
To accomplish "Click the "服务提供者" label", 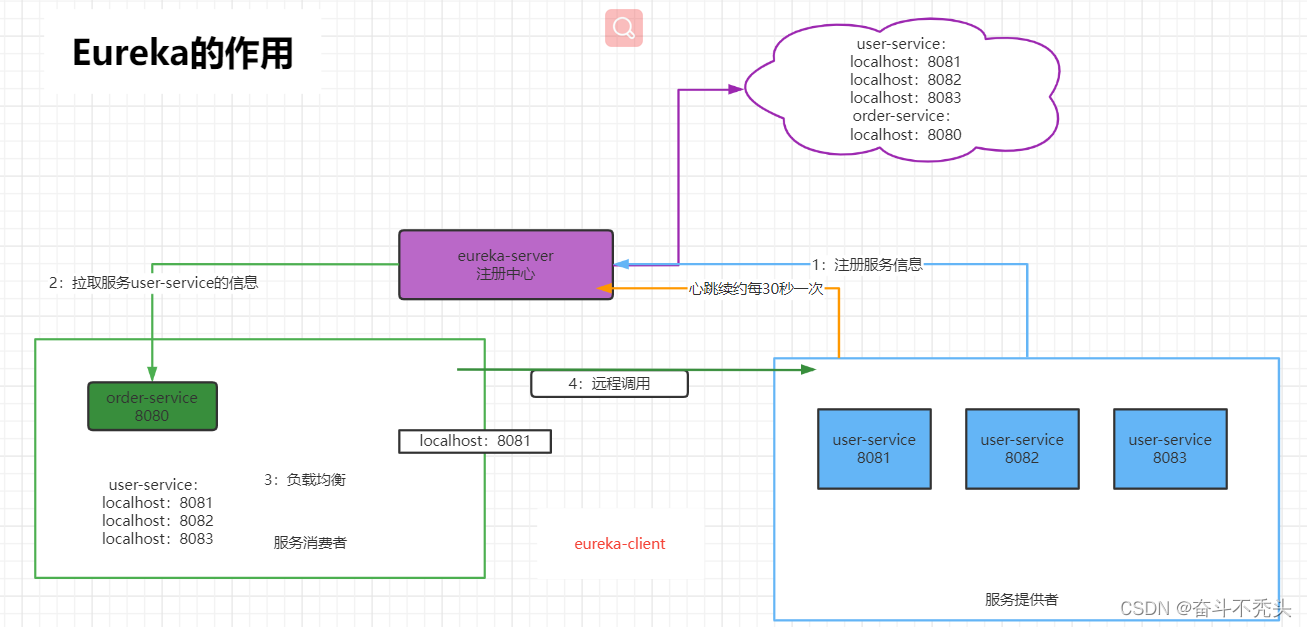I will (x=1022, y=600).
